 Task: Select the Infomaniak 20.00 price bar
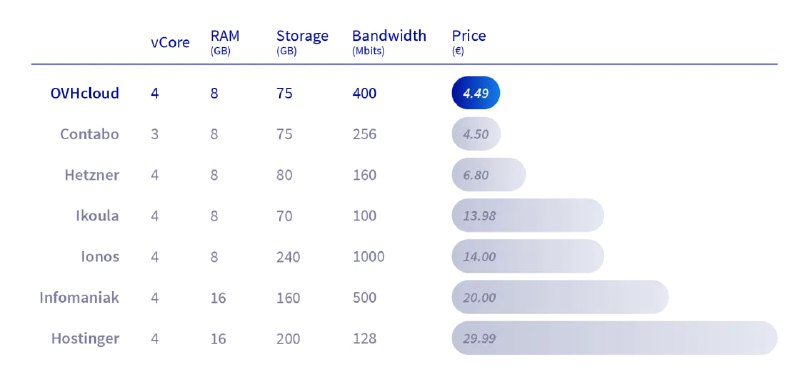[x=560, y=297]
